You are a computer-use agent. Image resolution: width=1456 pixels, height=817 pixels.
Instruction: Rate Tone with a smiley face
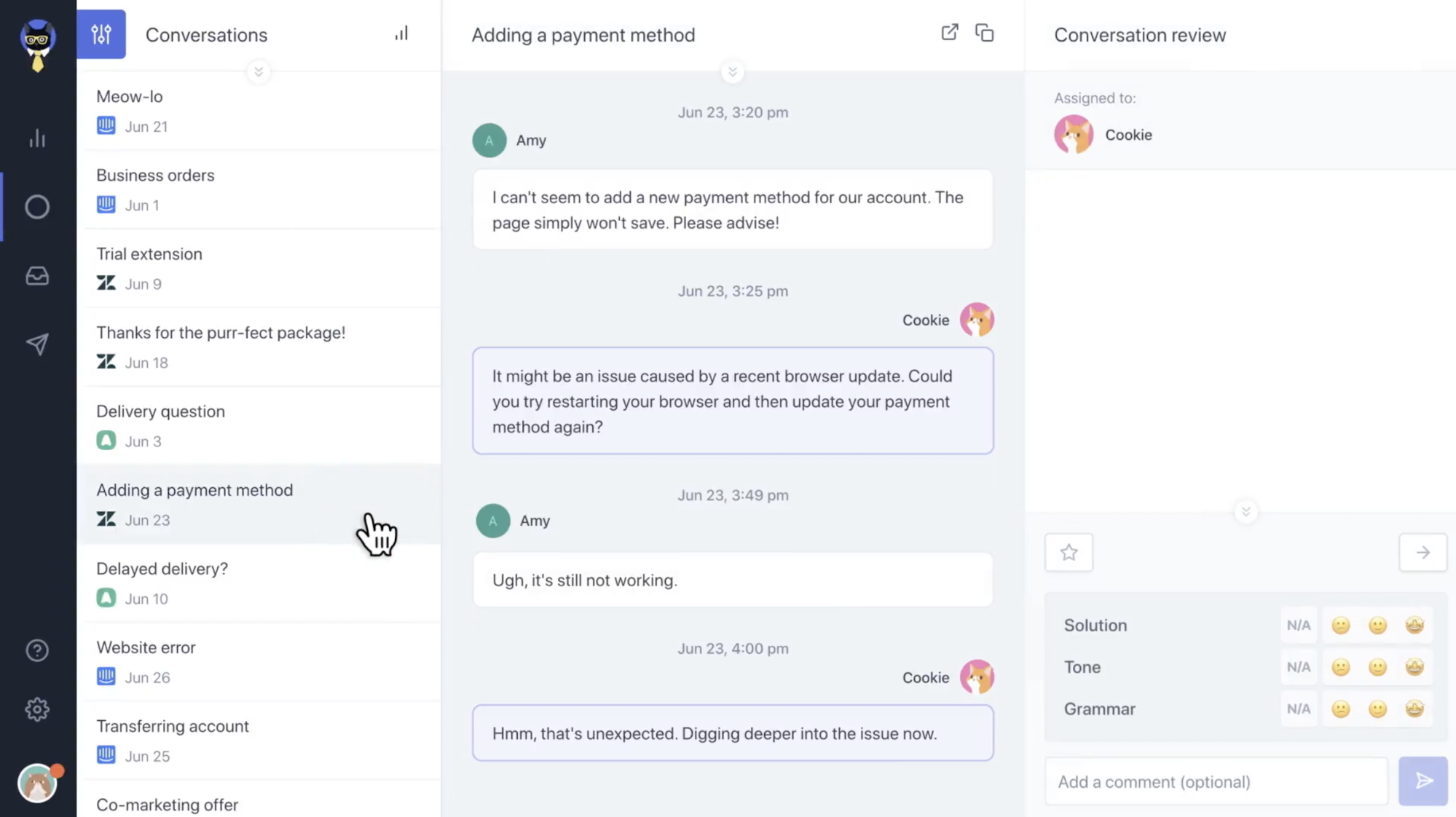(1377, 666)
